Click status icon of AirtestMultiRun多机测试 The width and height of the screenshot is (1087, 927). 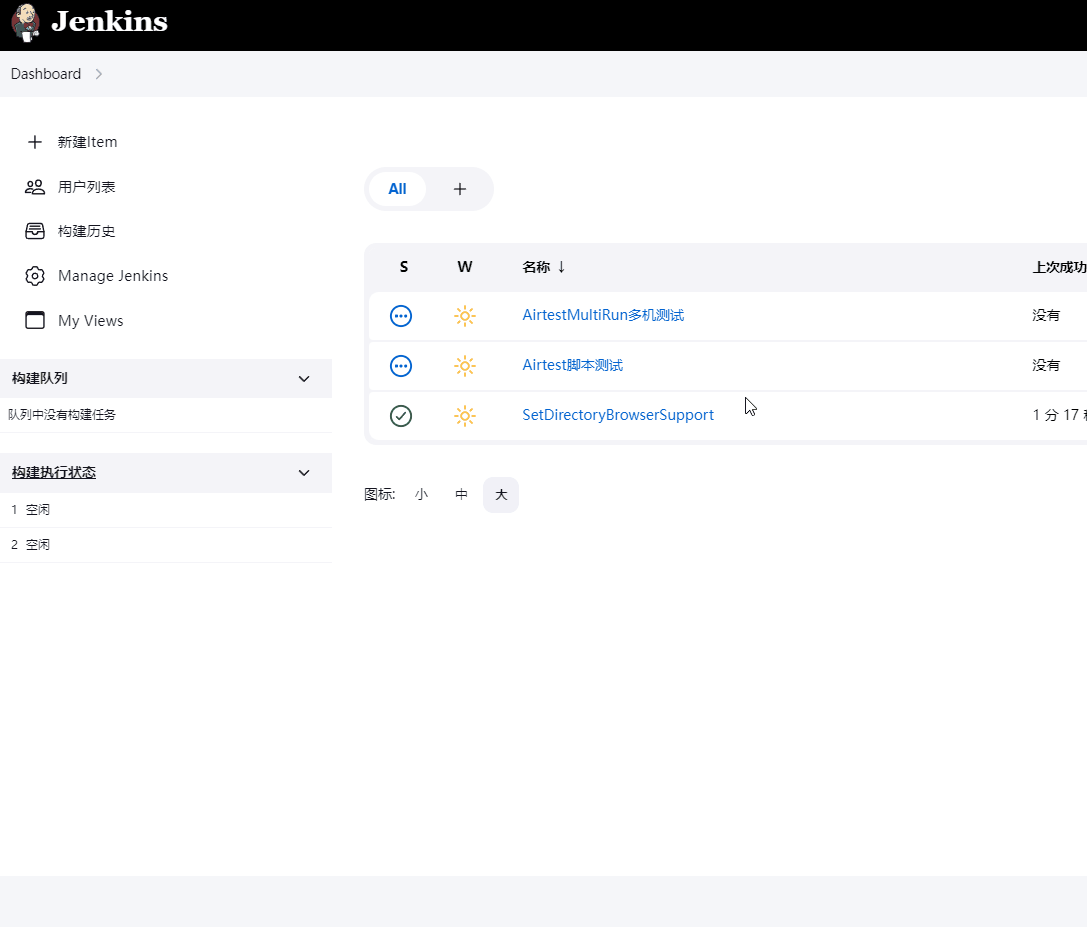(401, 316)
